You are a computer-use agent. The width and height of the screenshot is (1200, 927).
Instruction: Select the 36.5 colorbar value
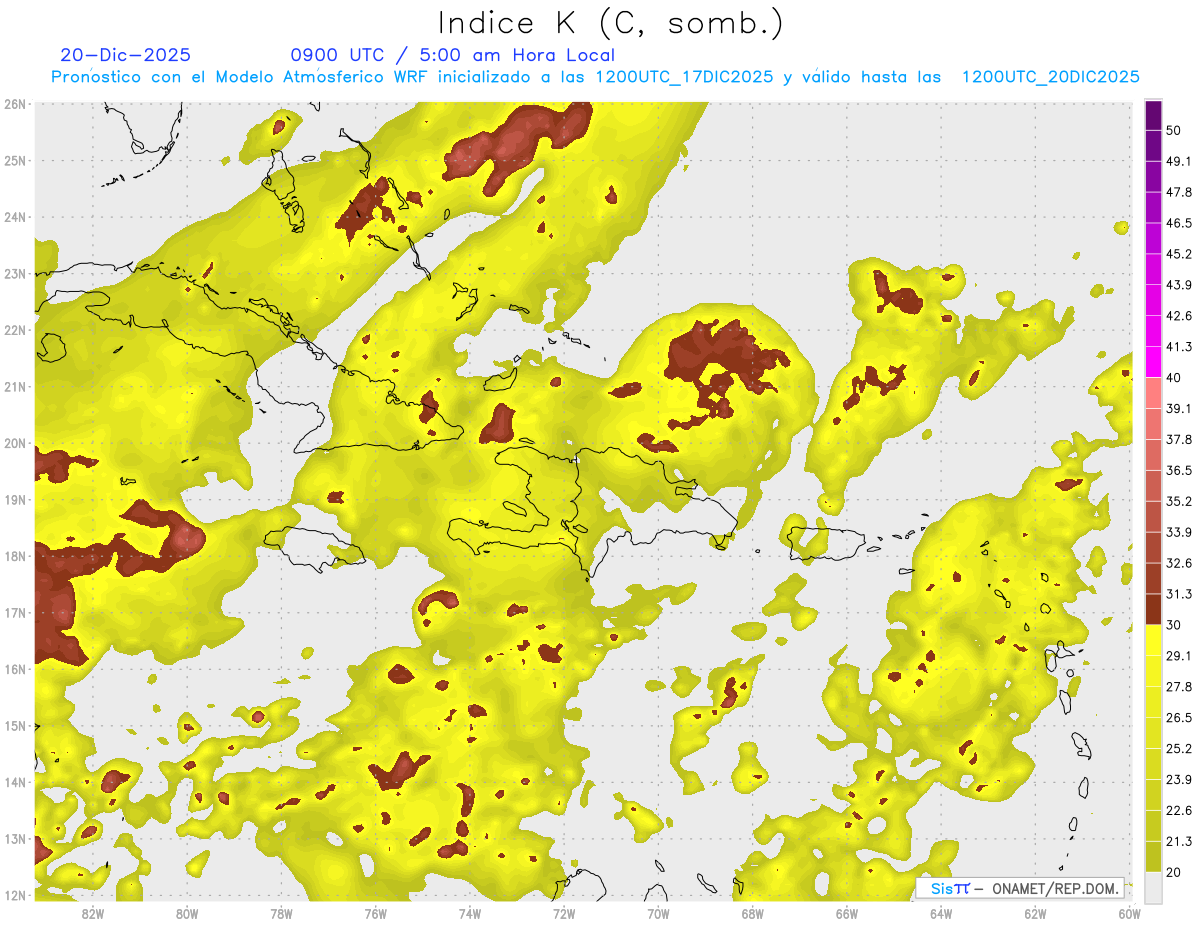tap(1179, 470)
